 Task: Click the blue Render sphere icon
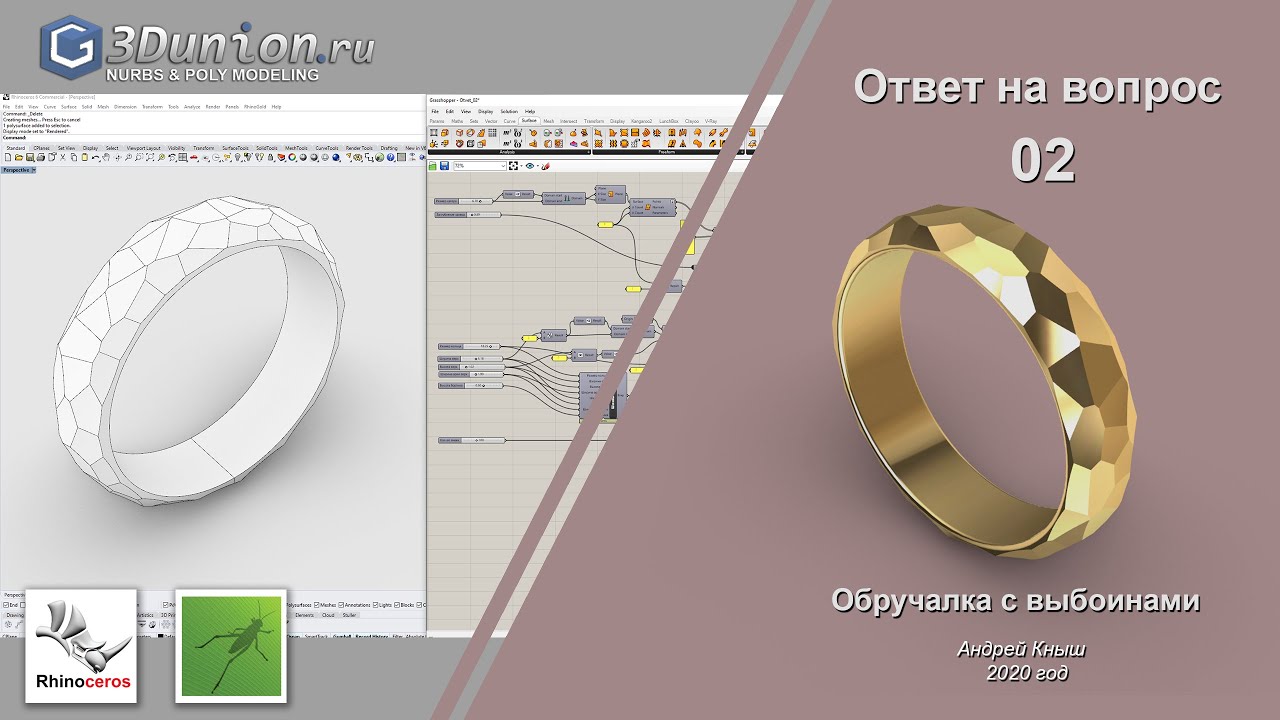[336, 157]
